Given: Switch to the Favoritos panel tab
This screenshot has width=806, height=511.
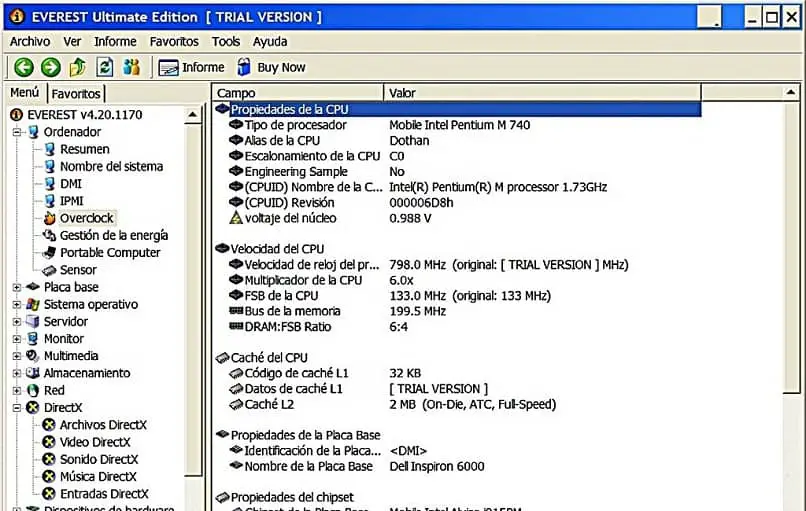Looking at the screenshot, I should (x=76, y=94).
